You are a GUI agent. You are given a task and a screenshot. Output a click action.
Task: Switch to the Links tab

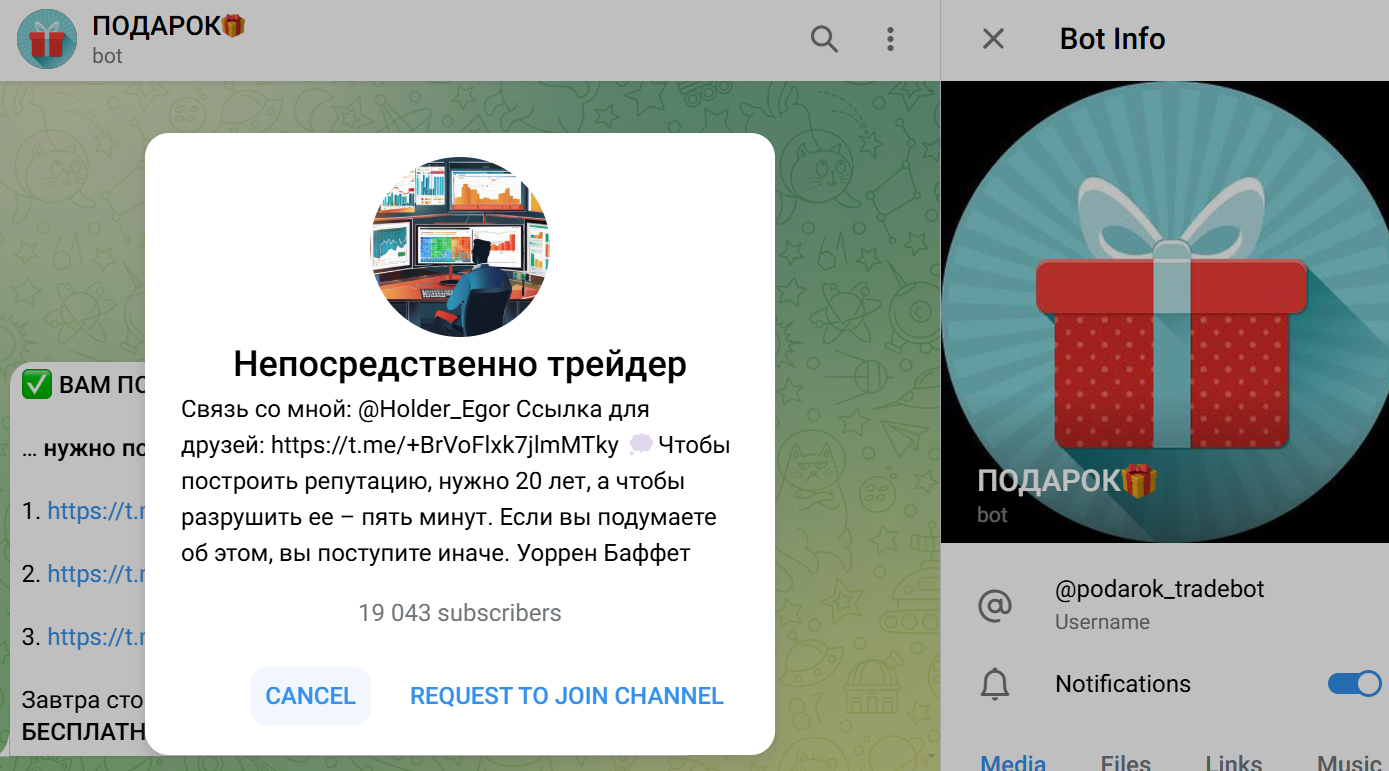pos(1233,762)
